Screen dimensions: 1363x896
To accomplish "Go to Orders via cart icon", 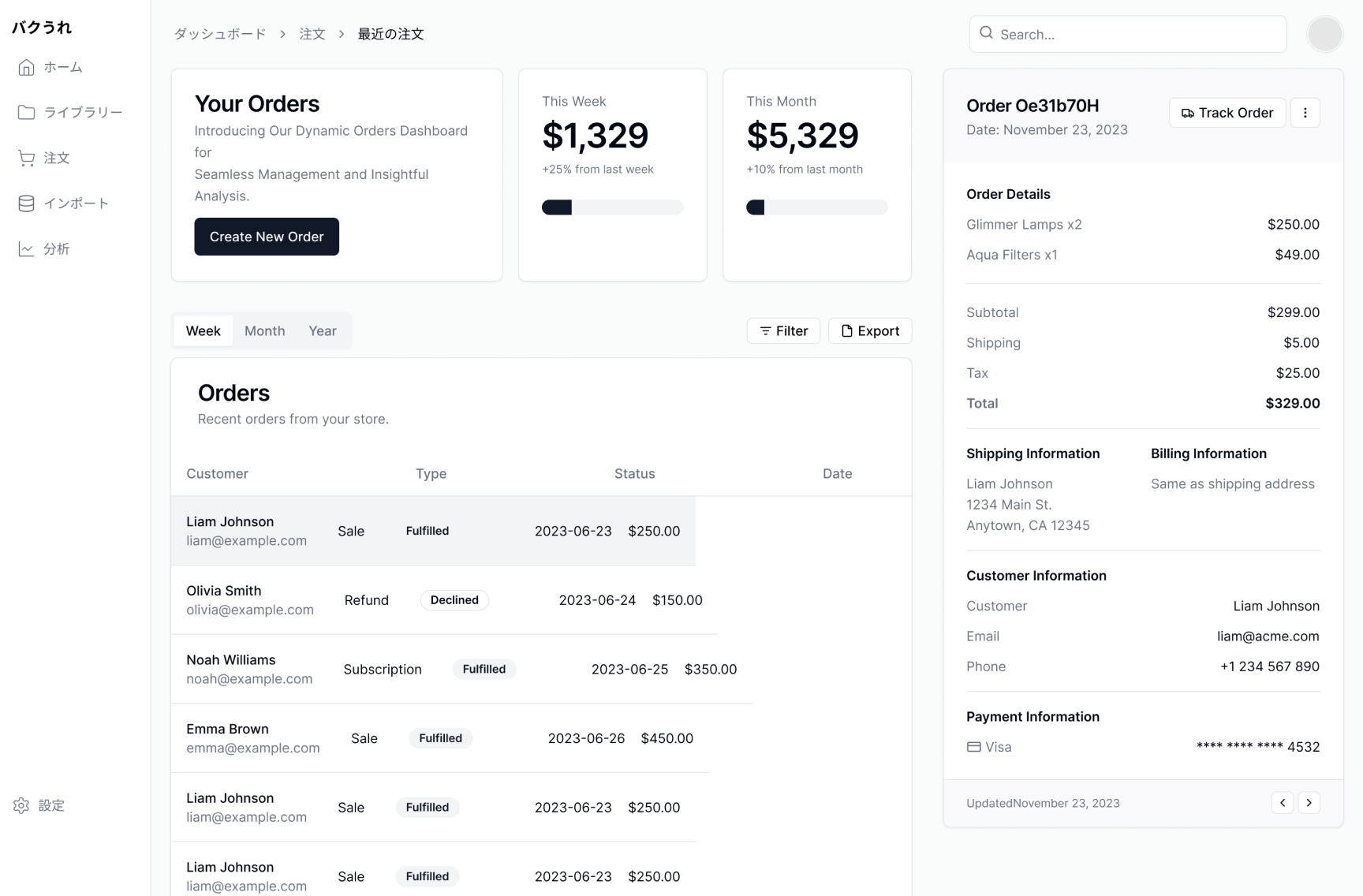I will (x=26, y=159).
